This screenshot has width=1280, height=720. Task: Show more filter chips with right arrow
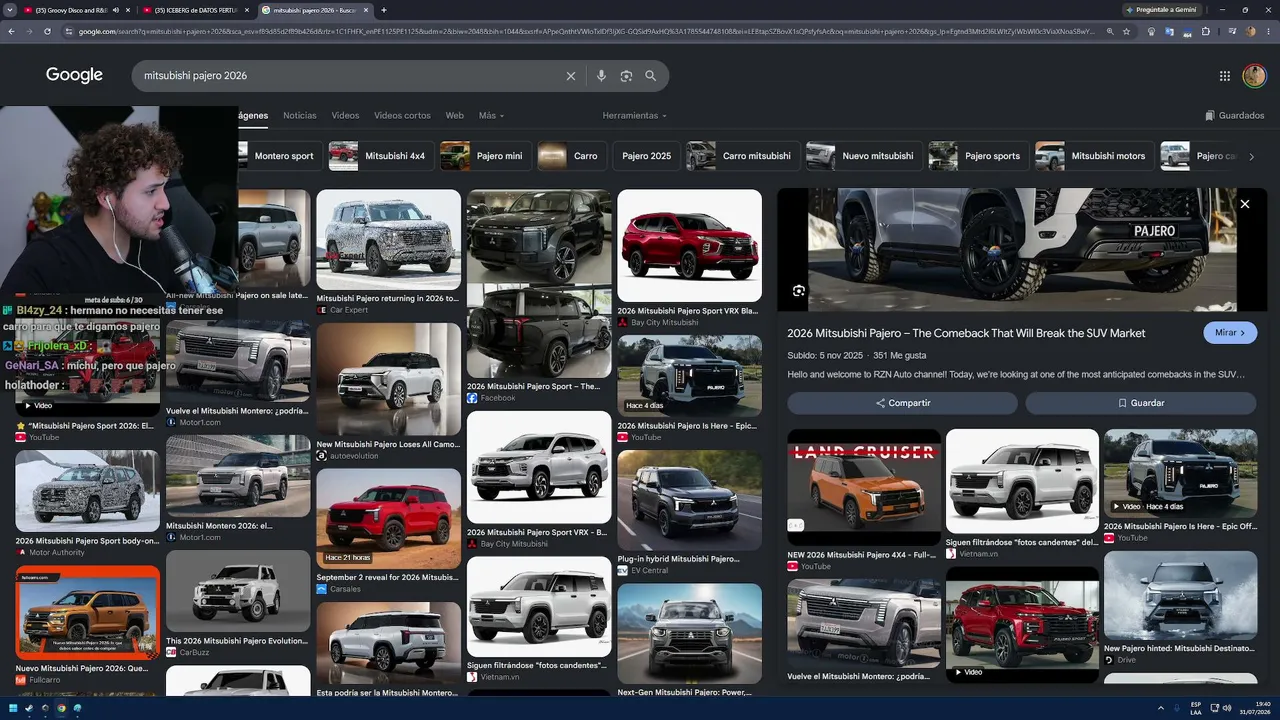click(x=1251, y=156)
